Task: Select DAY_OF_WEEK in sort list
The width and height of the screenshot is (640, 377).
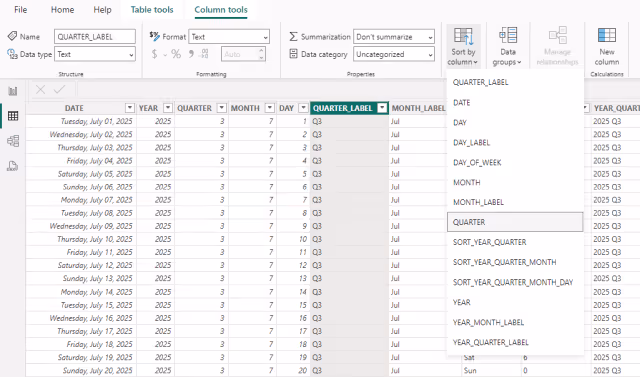Action: point(515,162)
